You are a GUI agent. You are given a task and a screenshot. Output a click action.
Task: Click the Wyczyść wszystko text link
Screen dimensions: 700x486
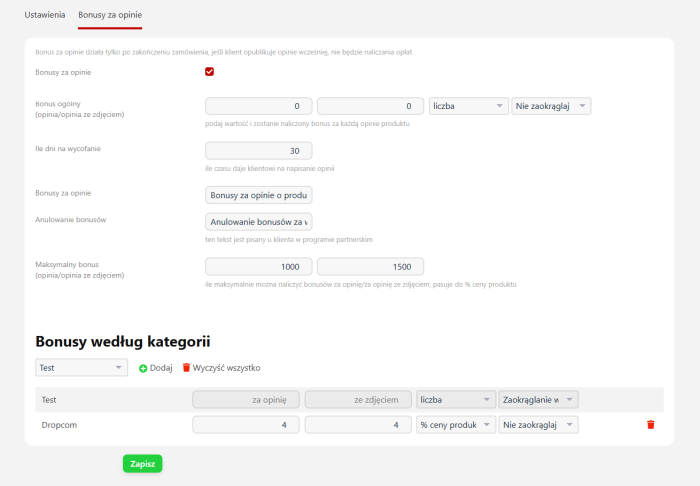(x=226, y=368)
